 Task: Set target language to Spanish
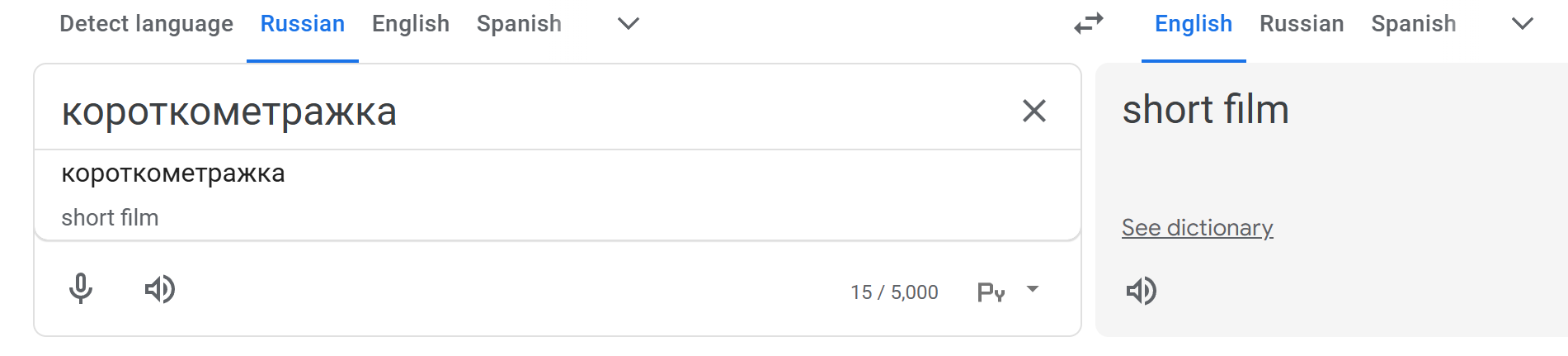pos(1414,24)
